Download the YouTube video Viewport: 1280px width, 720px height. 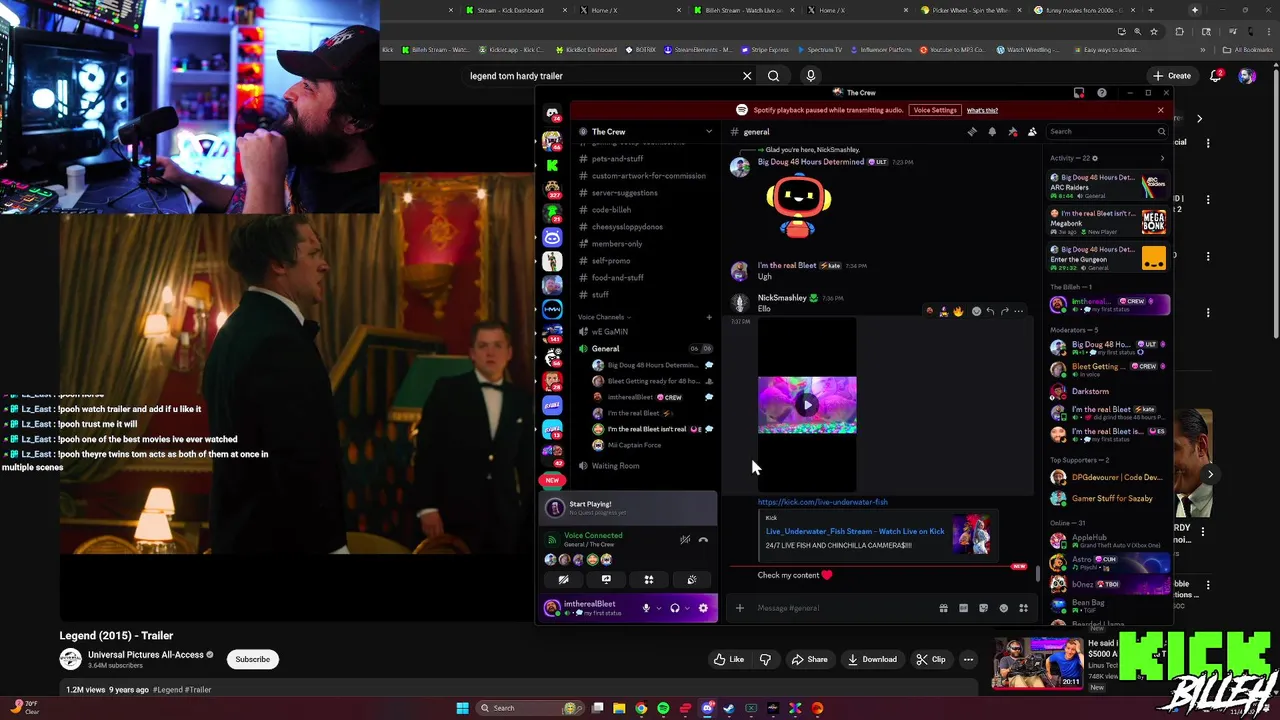click(872, 659)
